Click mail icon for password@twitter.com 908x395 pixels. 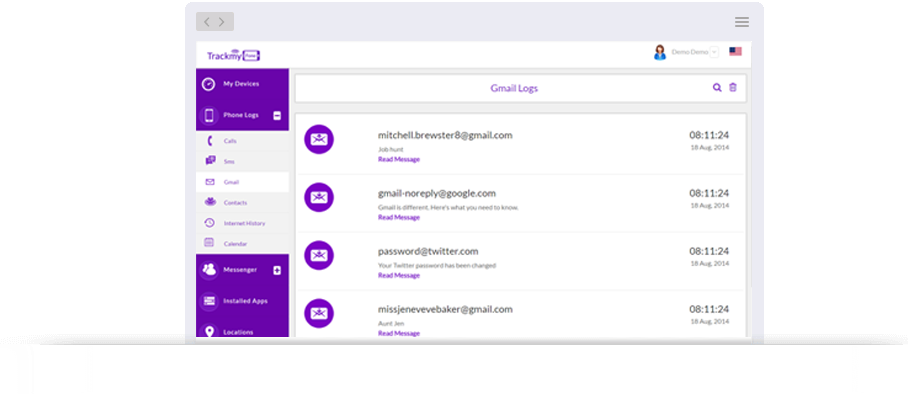[x=319, y=255]
